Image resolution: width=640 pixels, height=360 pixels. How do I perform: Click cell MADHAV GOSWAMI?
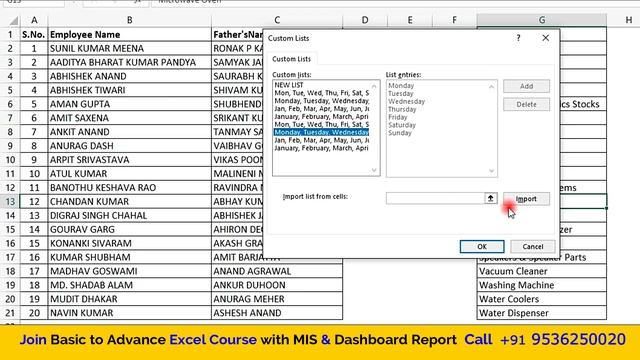click(129, 271)
